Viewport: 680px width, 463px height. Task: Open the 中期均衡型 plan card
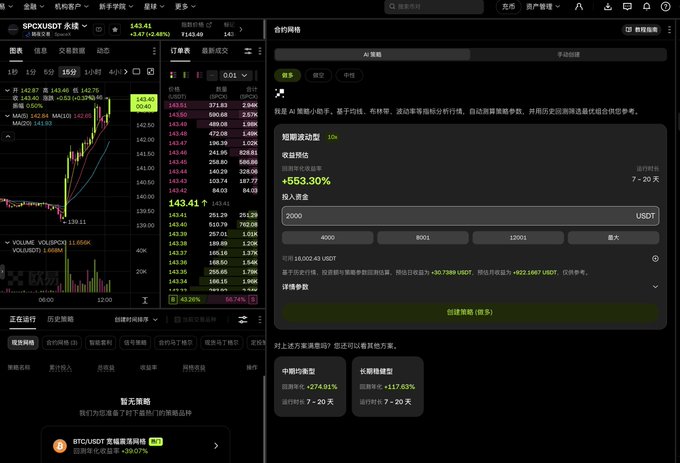click(x=310, y=387)
